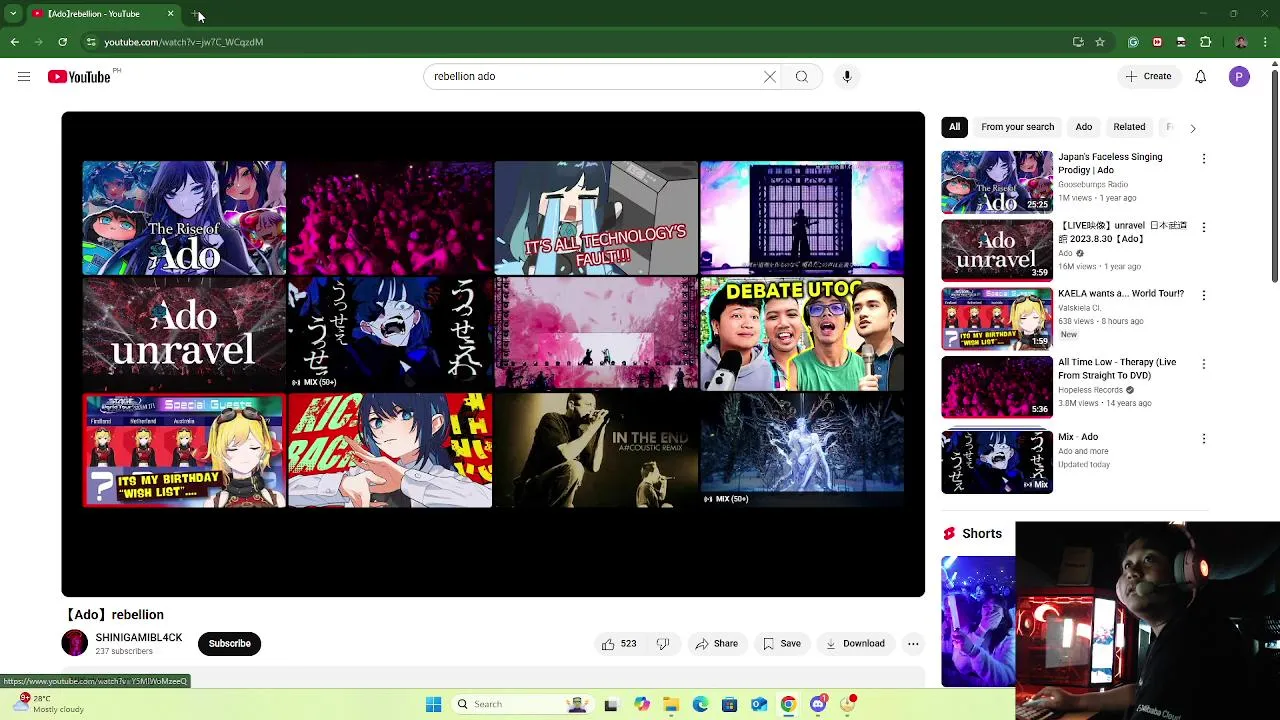Go back to the previous page in Chrome
The image size is (1280, 720).
pos(14,42)
